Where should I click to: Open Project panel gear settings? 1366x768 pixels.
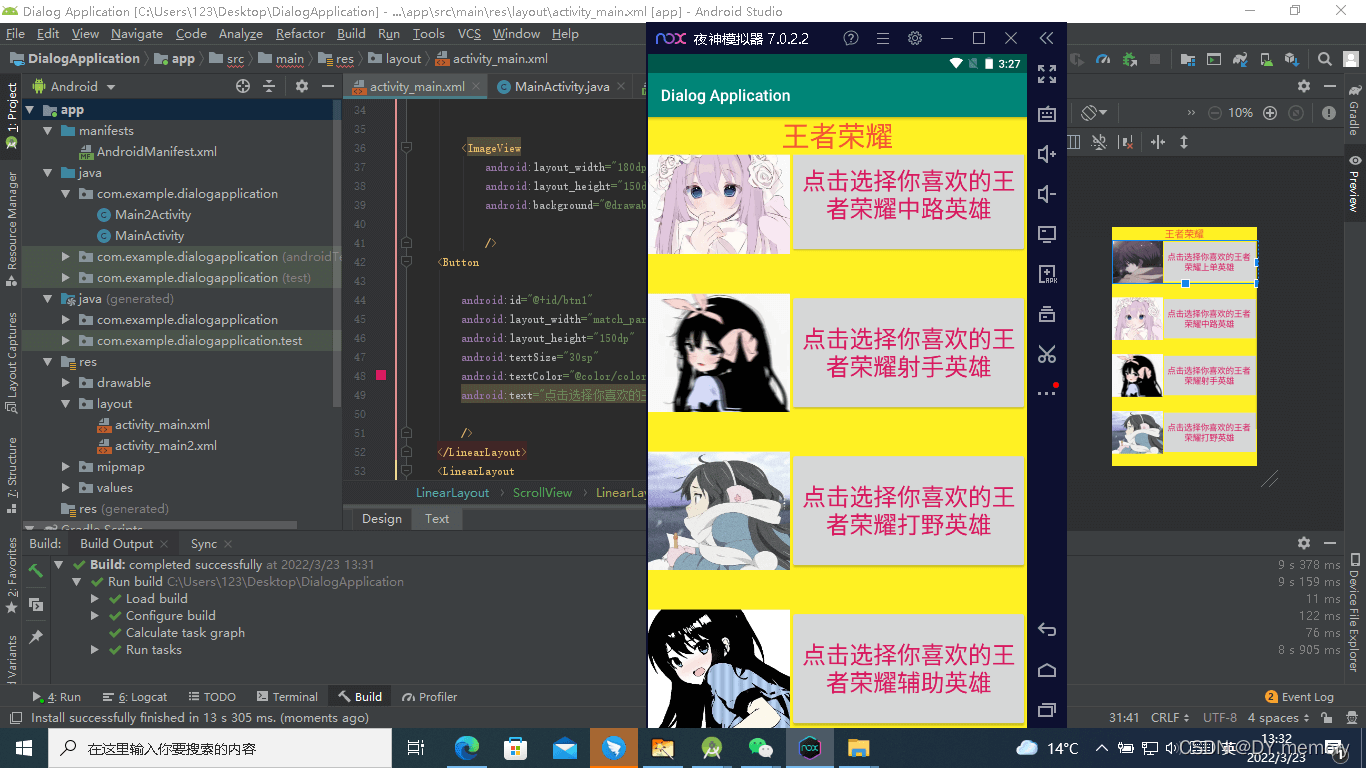click(x=301, y=87)
